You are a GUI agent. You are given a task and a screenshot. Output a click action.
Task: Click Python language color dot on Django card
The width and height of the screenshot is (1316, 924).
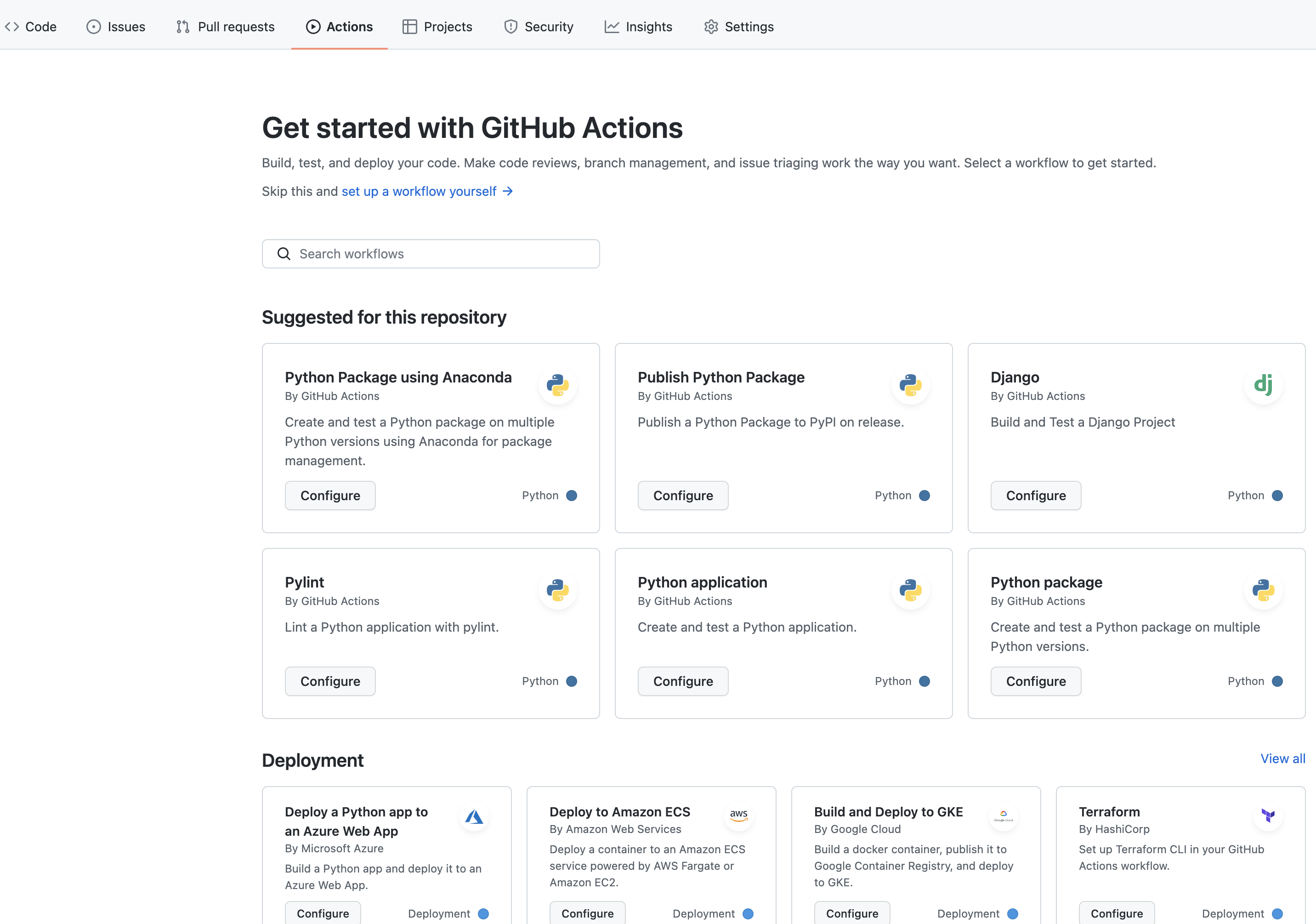pyautogui.click(x=1277, y=496)
